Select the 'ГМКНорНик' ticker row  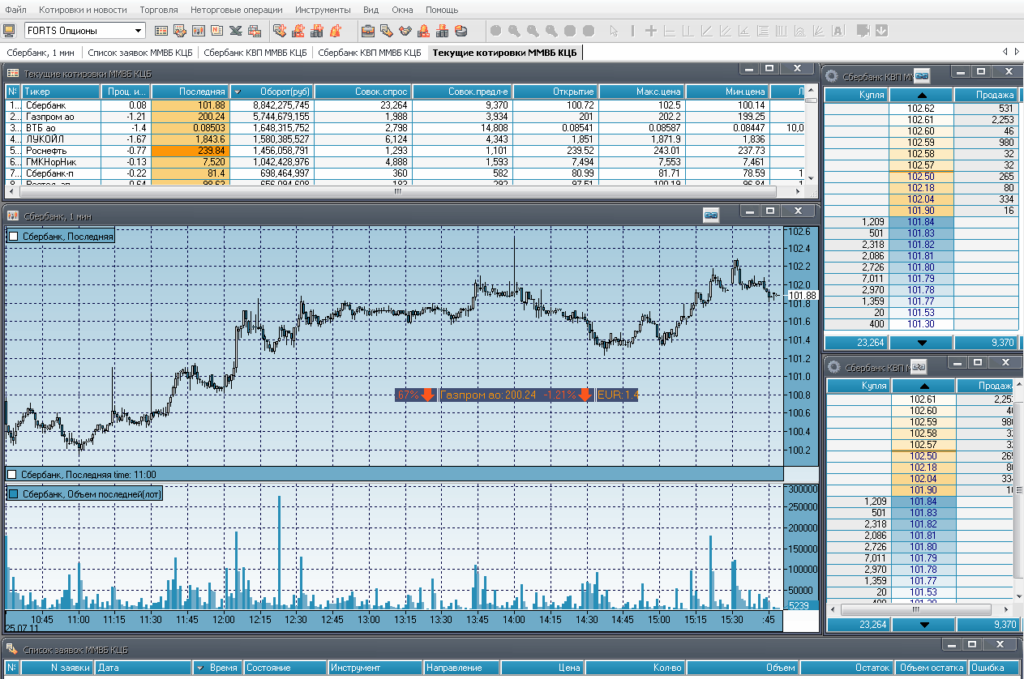tap(405, 162)
